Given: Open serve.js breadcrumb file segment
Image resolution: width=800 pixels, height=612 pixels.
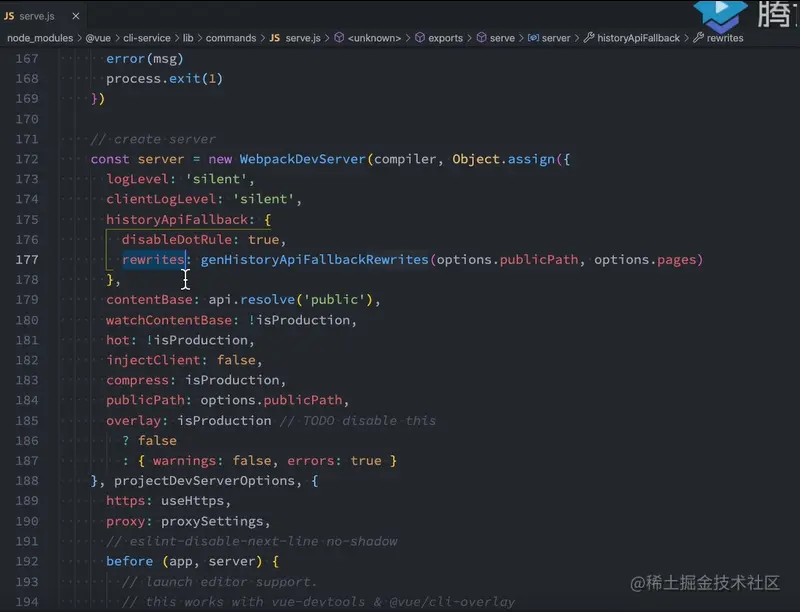Looking at the screenshot, I should pos(303,38).
